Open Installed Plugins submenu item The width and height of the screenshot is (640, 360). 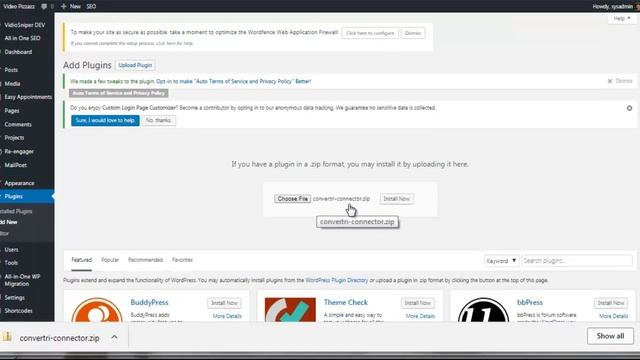pyautogui.click(x=16, y=211)
